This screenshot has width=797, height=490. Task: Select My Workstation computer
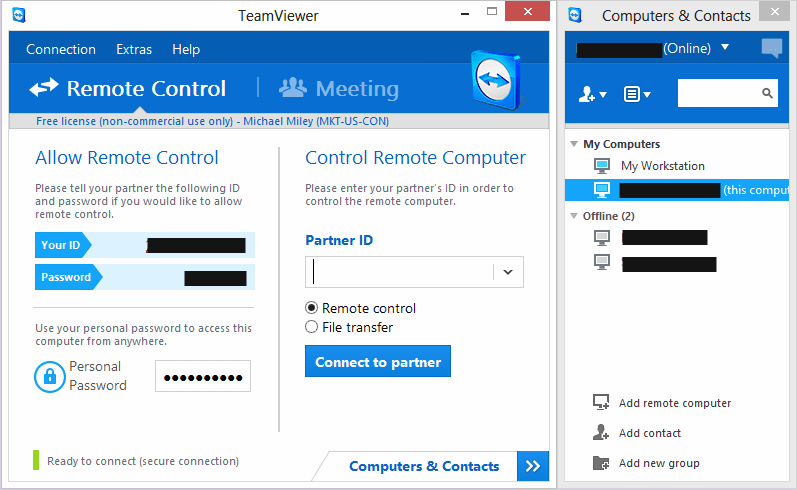click(662, 166)
